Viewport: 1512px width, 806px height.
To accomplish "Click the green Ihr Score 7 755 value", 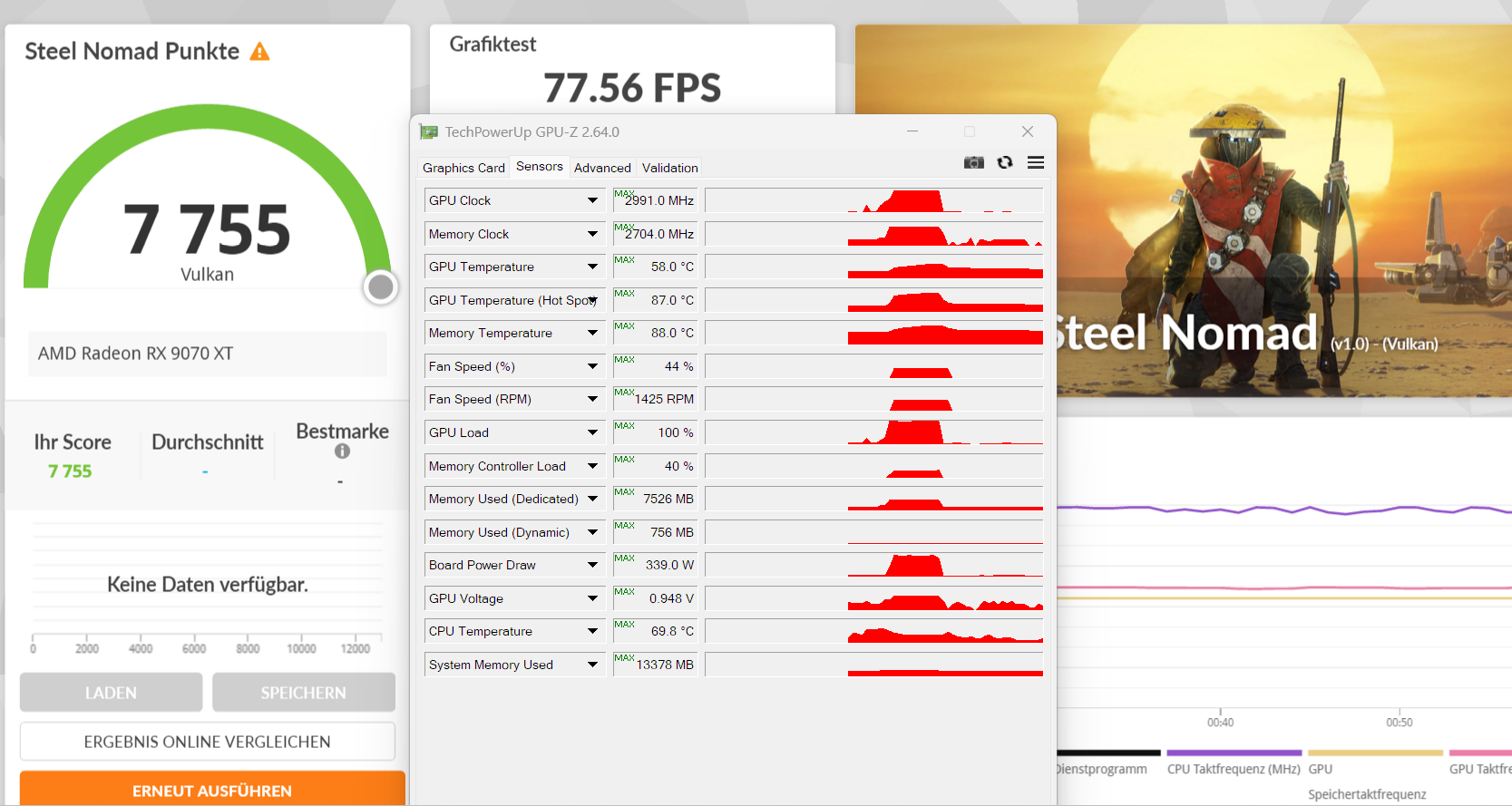I will click(70, 471).
